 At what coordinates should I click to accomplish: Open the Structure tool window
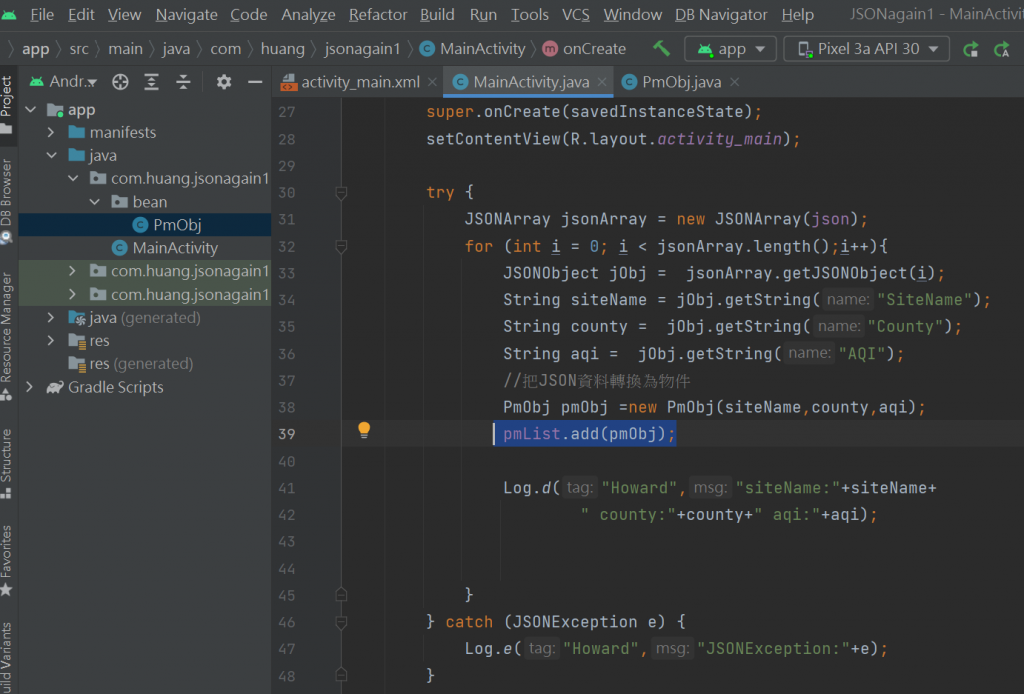pyautogui.click(x=7, y=464)
